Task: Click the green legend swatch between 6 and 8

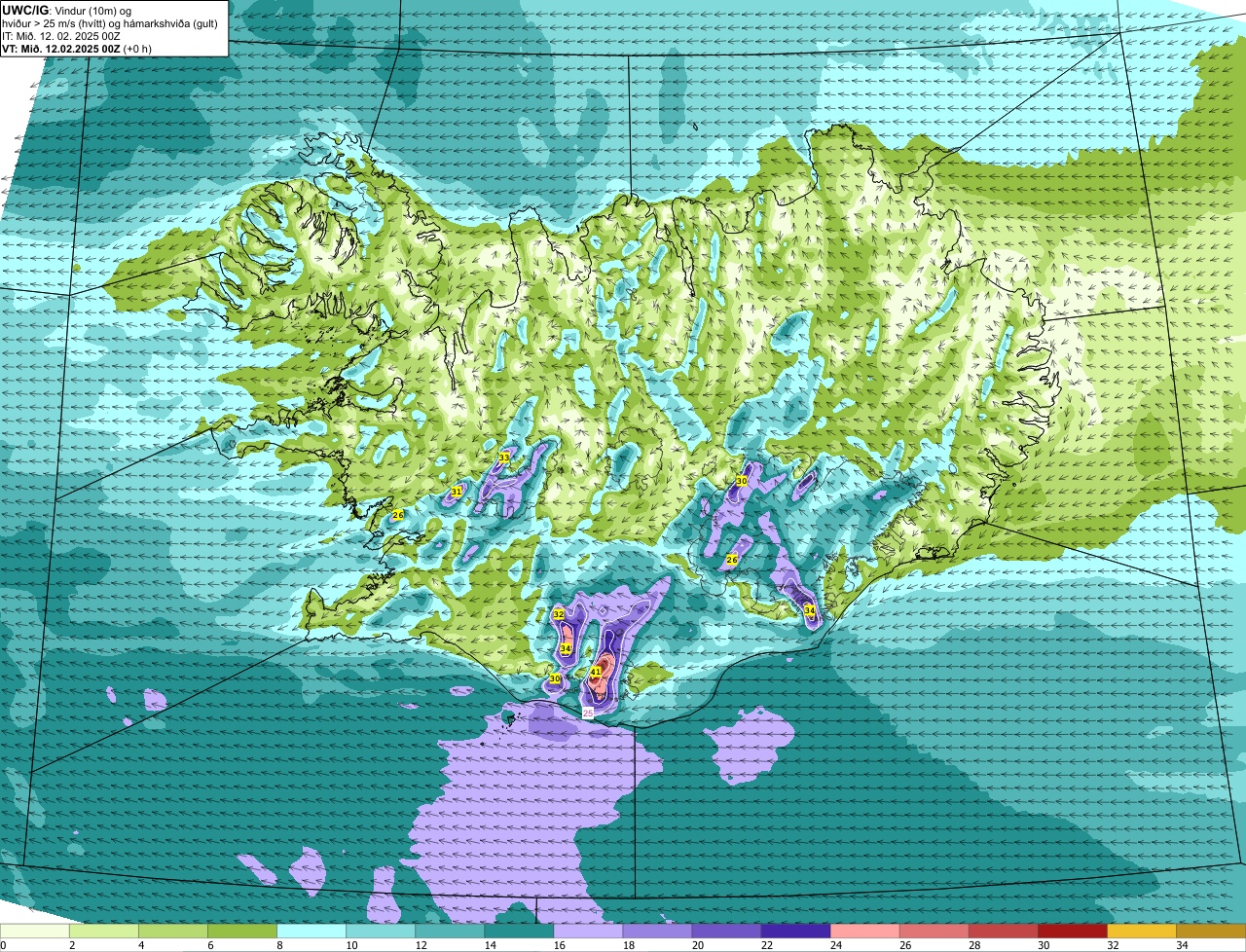Action: click(242, 932)
